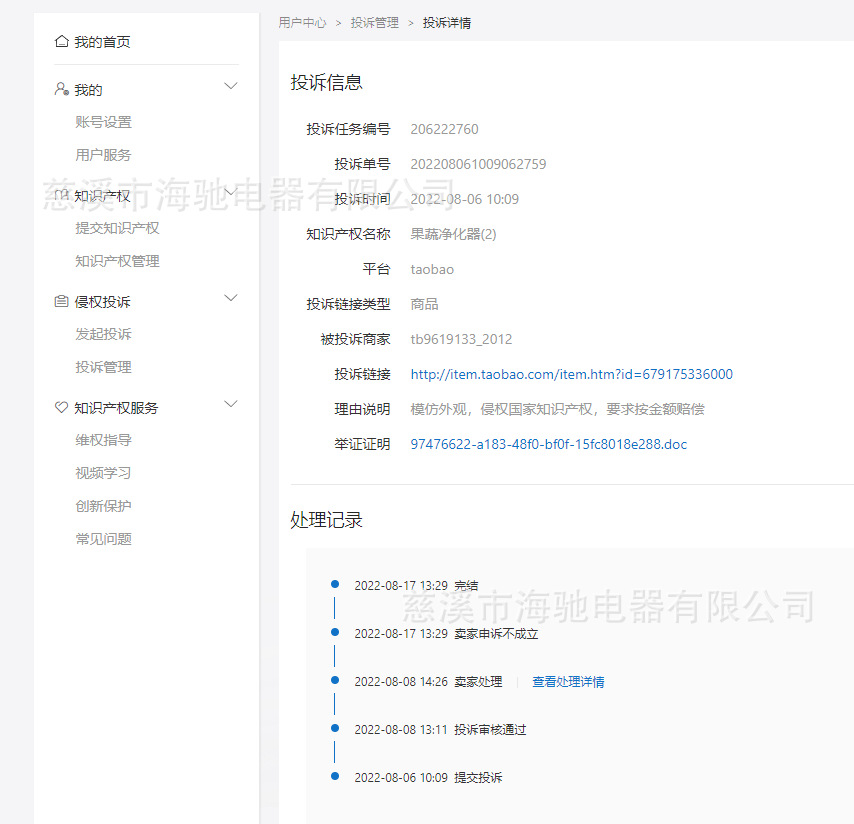The image size is (854, 824).
Task: Select complaint time 2022-08-06 10:09 in 投诉信息
Action: (x=465, y=199)
